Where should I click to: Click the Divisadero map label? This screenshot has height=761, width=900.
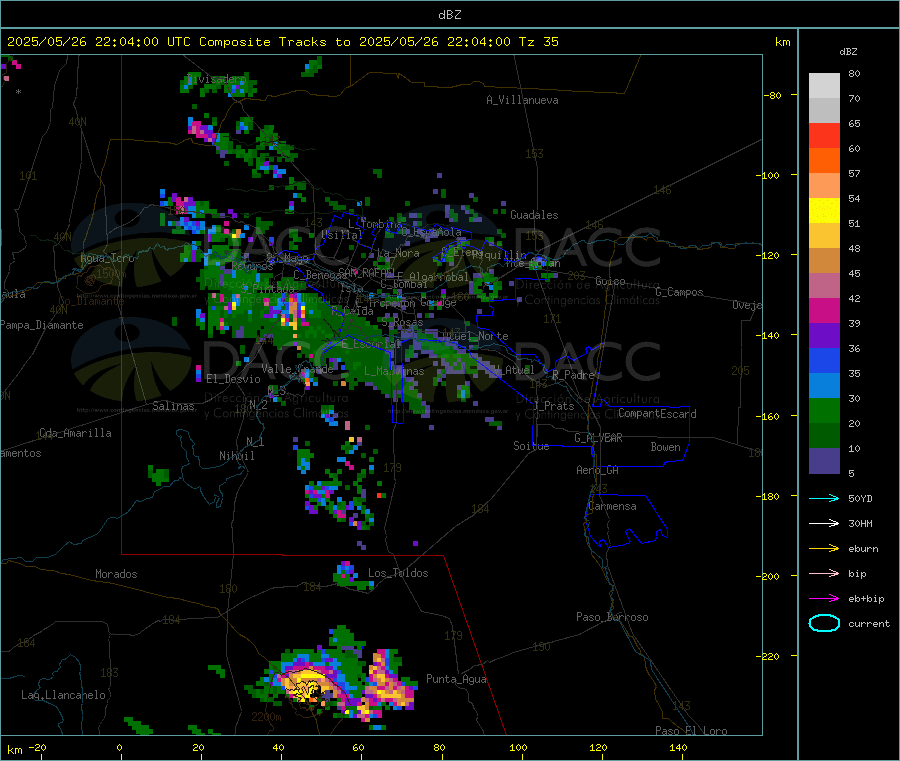[216, 79]
